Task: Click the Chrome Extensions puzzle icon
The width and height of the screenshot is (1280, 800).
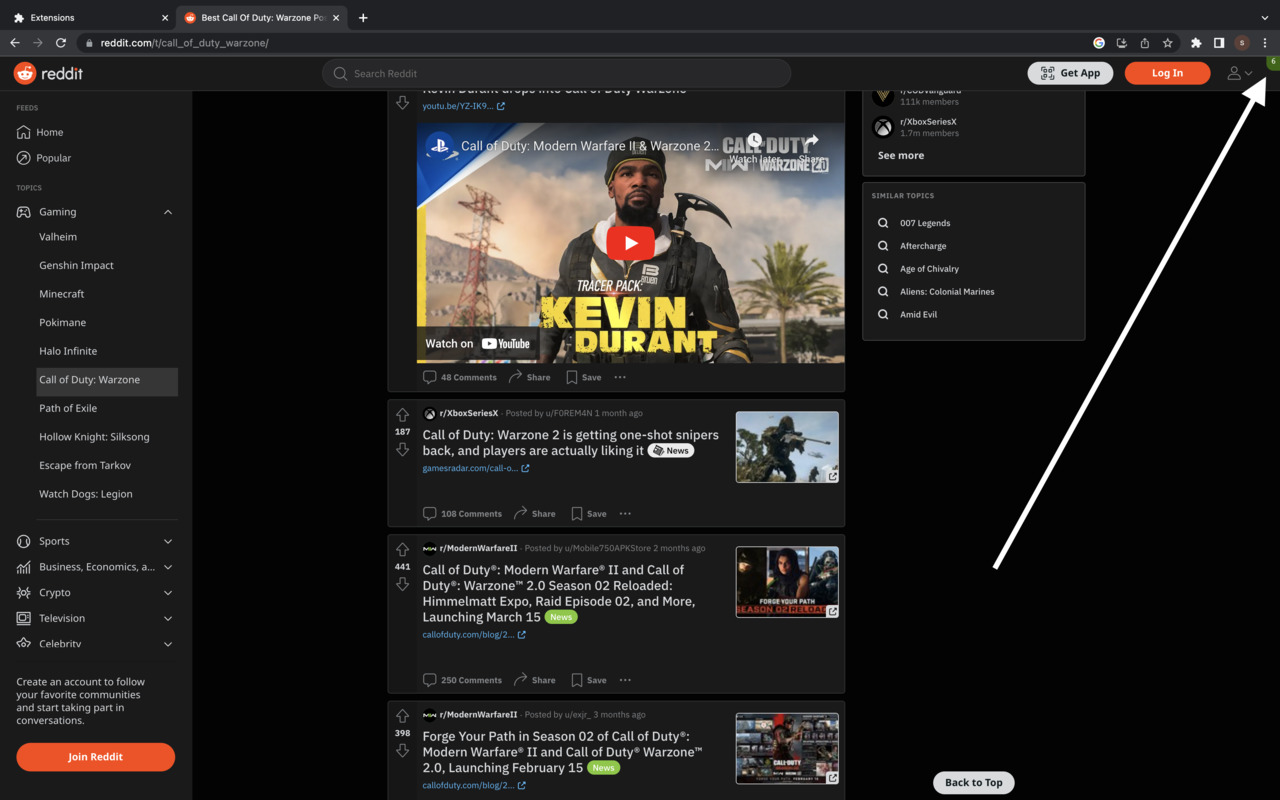Action: (1195, 43)
